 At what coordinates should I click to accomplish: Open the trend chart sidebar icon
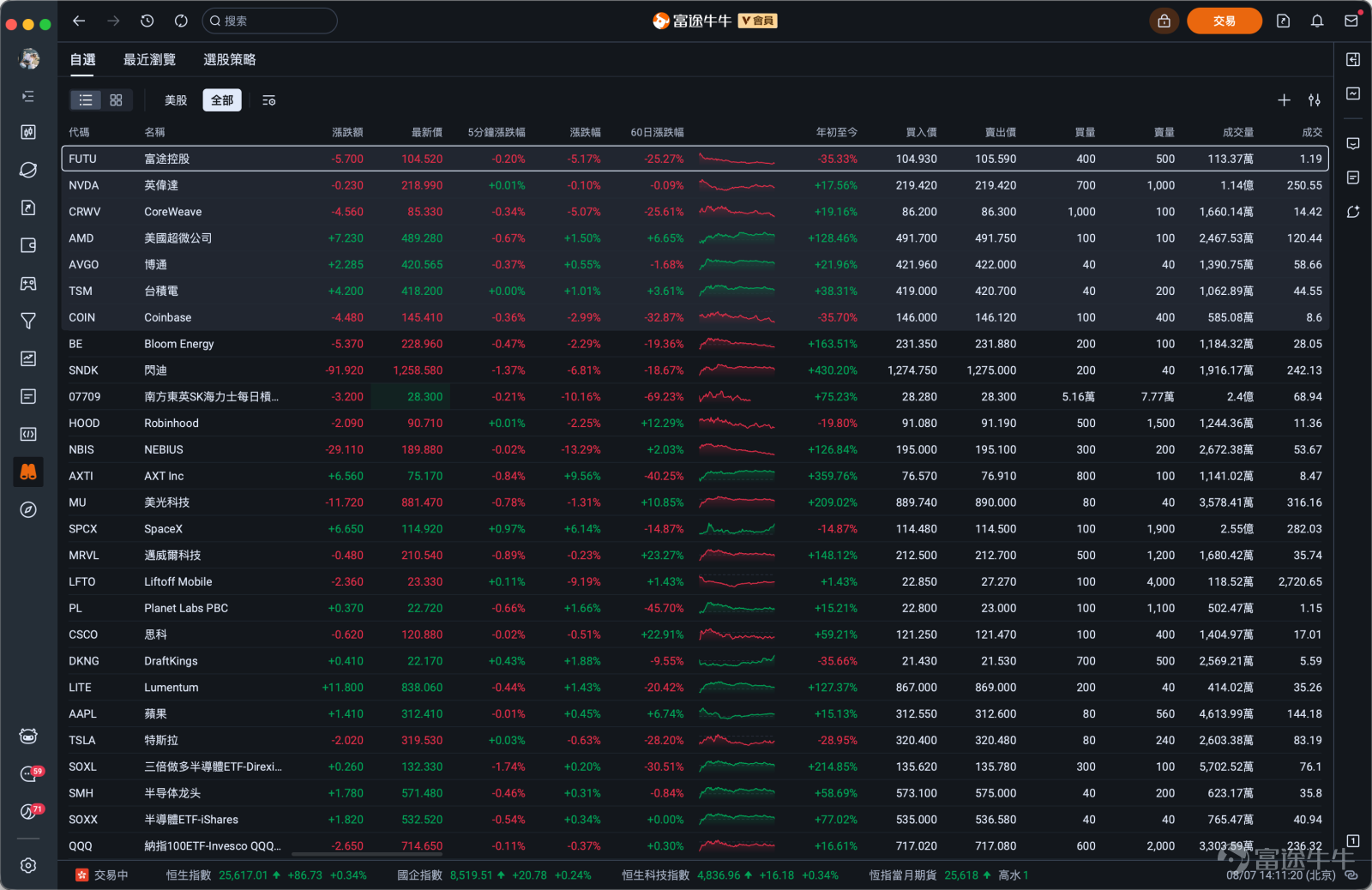point(28,358)
